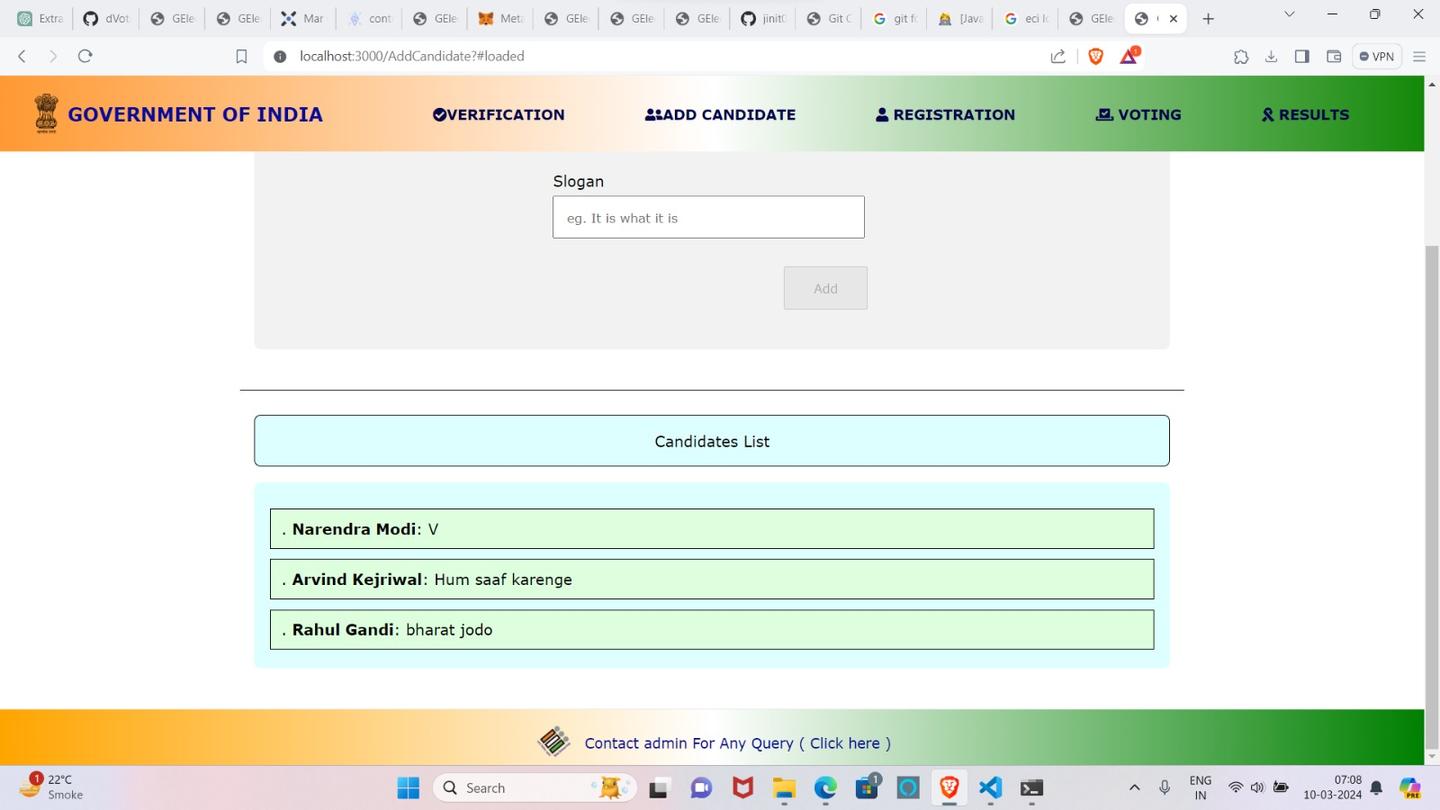1440x810 pixels.
Task: Click the browser forward arrow
Action: (53, 56)
